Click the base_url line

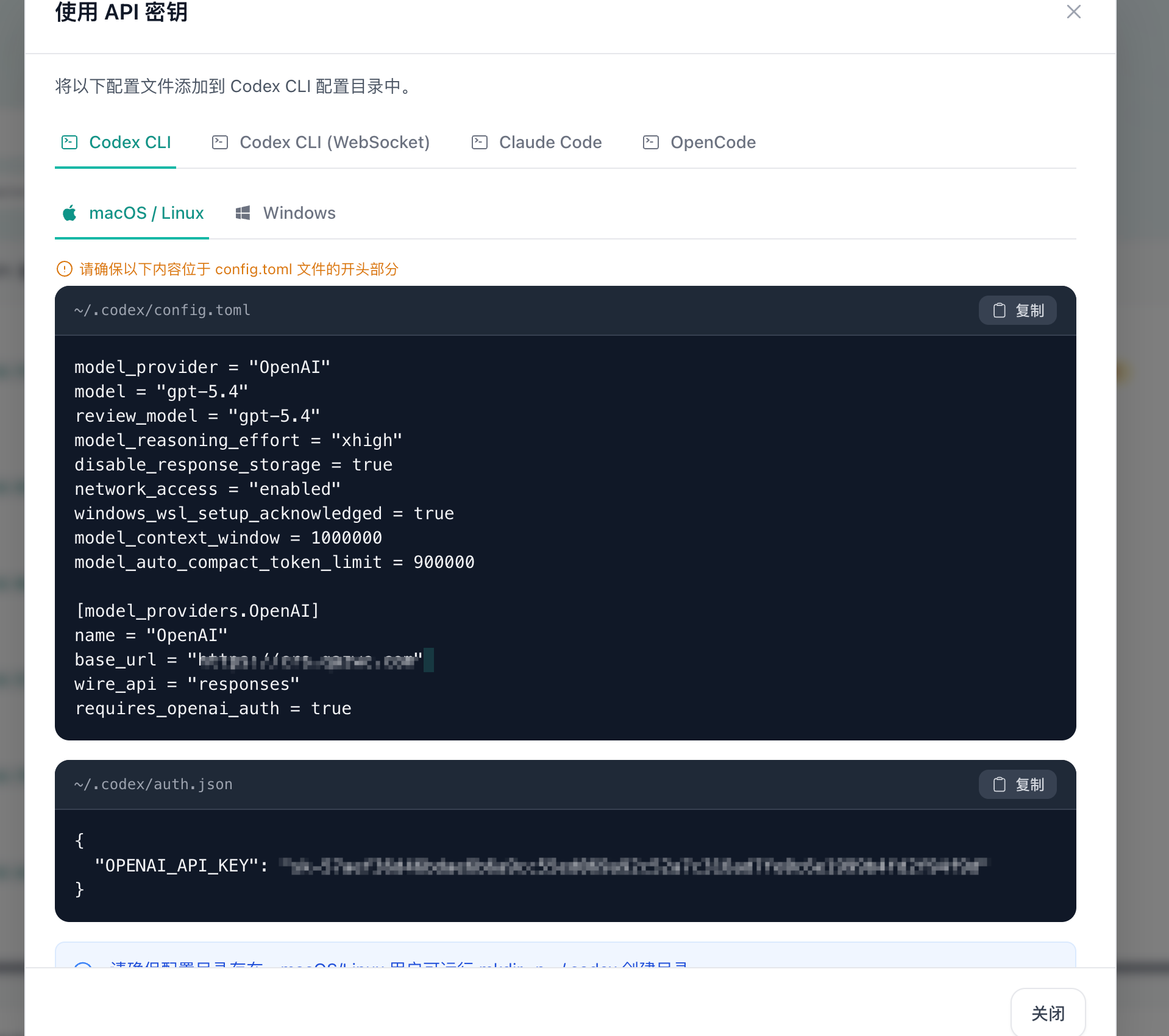(x=249, y=659)
